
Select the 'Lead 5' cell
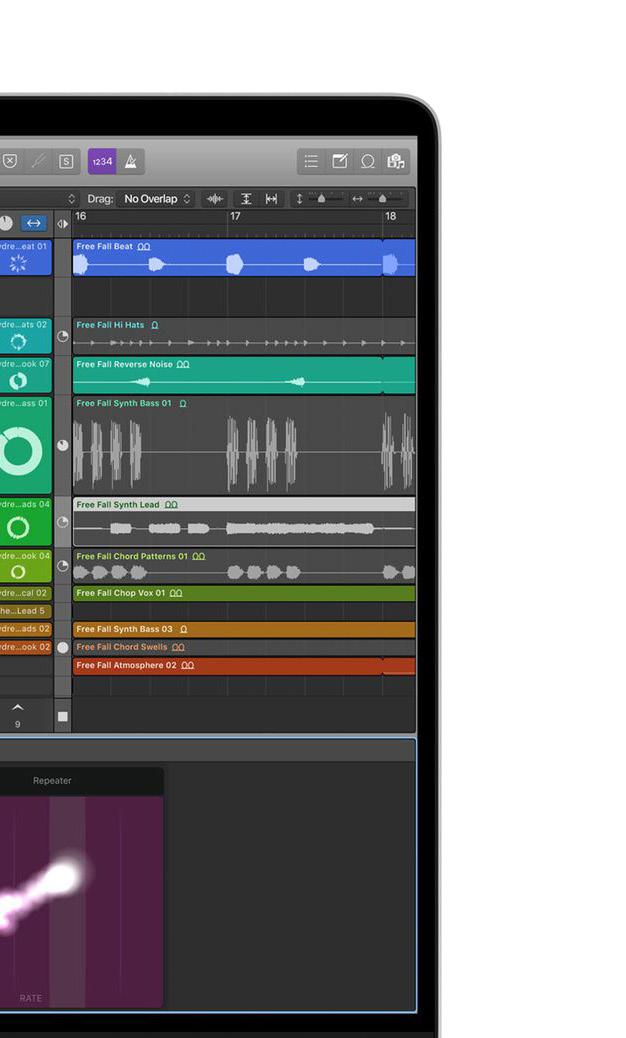(24, 611)
